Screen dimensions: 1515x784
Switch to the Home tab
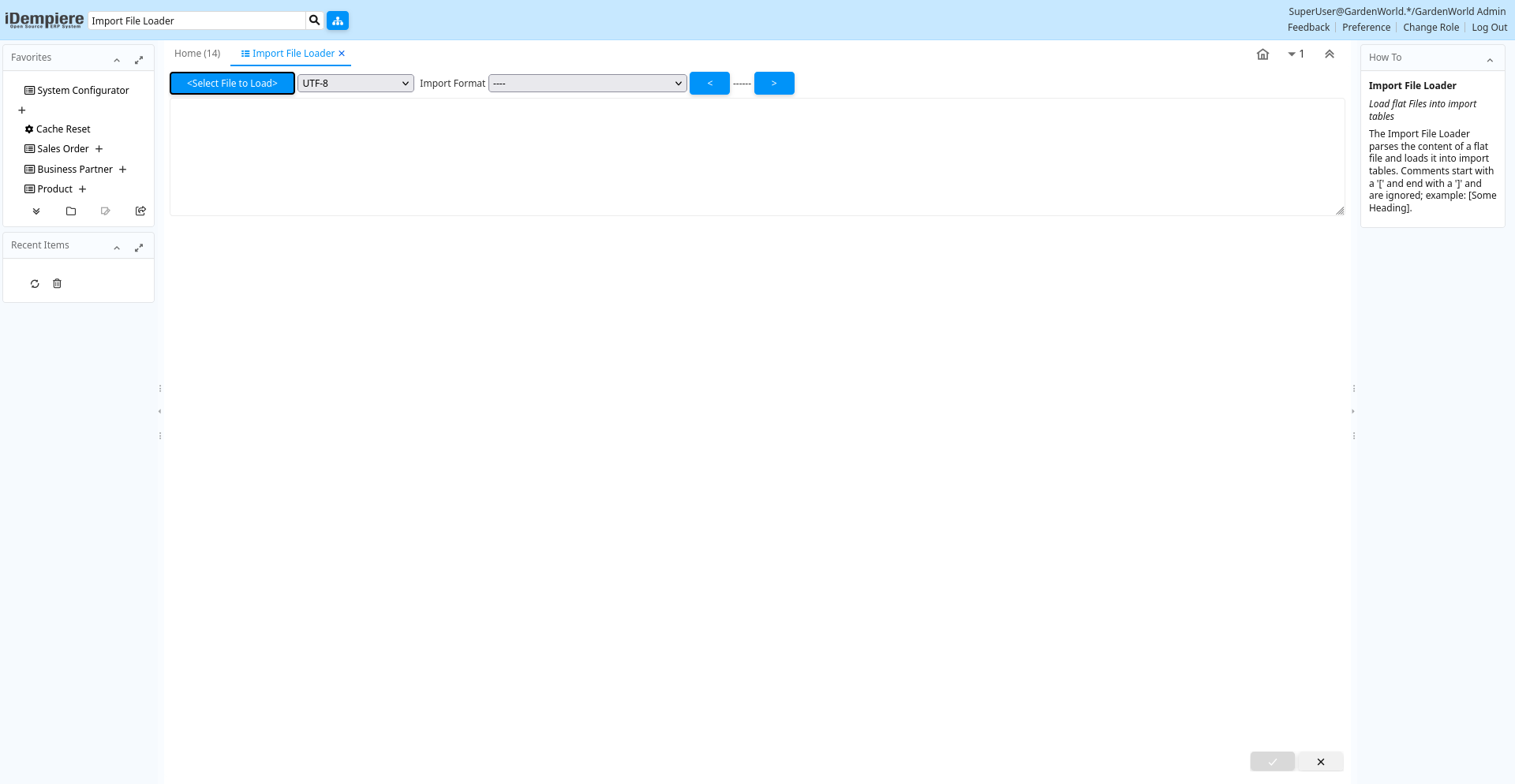pyautogui.click(x=197, y=54)
